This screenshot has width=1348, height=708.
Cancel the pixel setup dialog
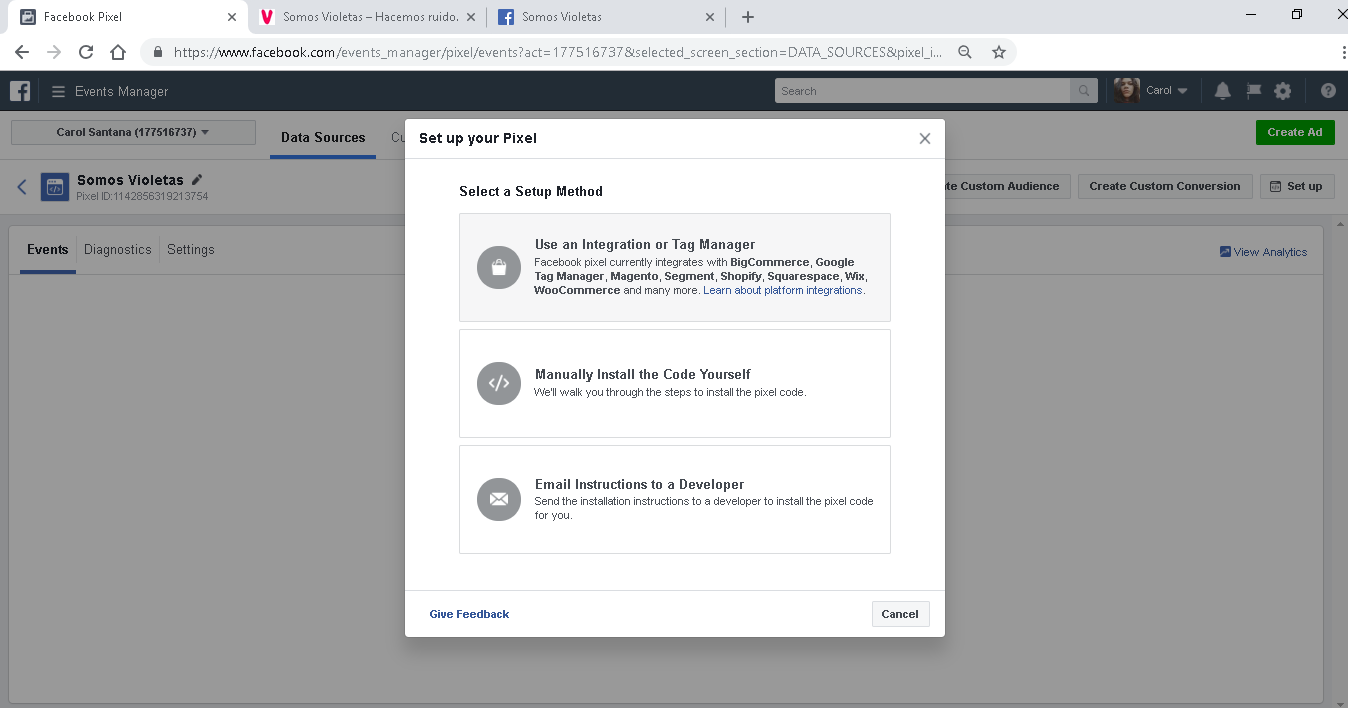click(900, 614)
